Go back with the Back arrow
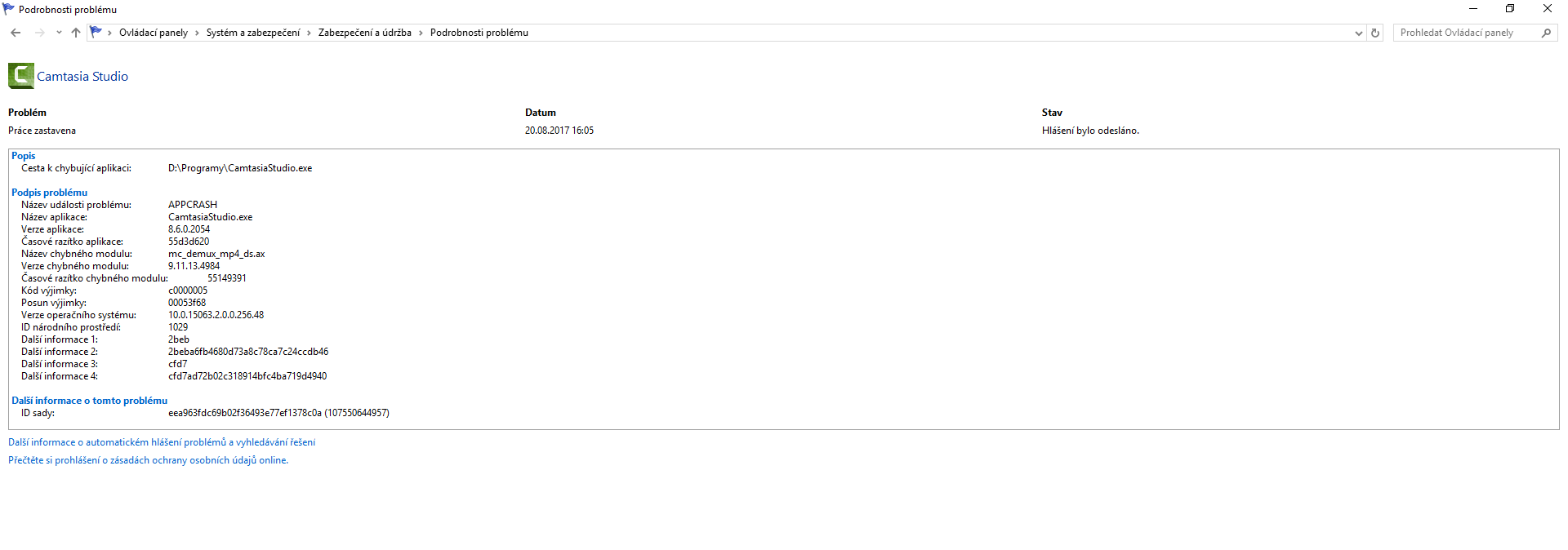This screenshot has height=550, width=1568. click(x=16, y=33)
